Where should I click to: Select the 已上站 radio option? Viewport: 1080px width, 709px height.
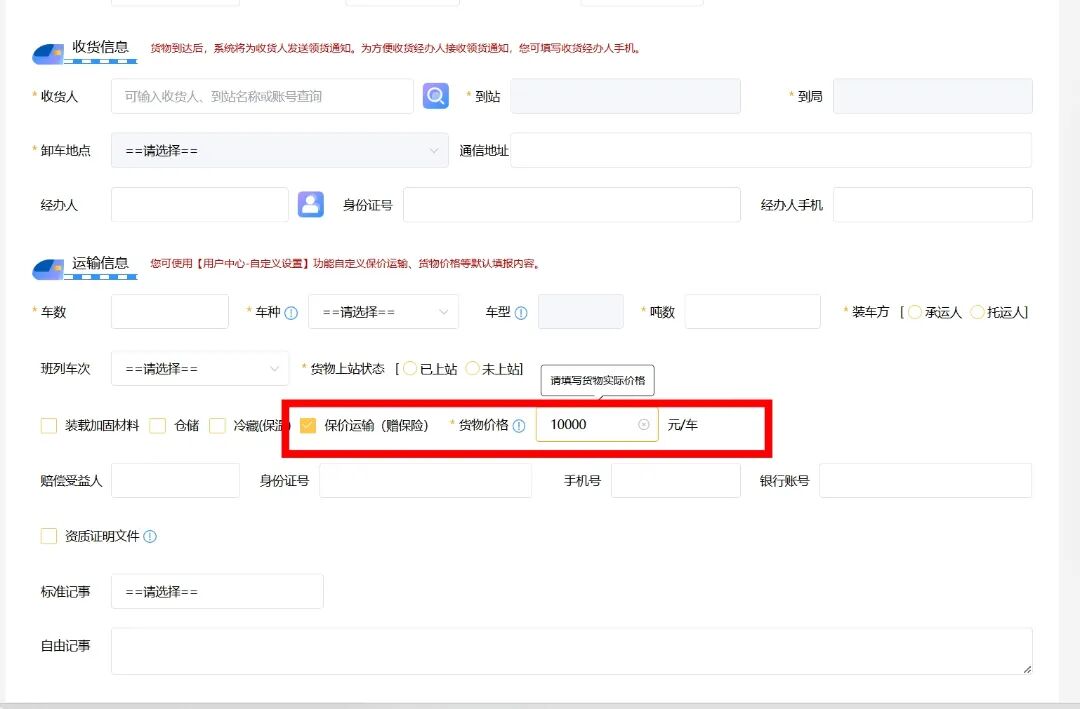click(x=410, y=369)
